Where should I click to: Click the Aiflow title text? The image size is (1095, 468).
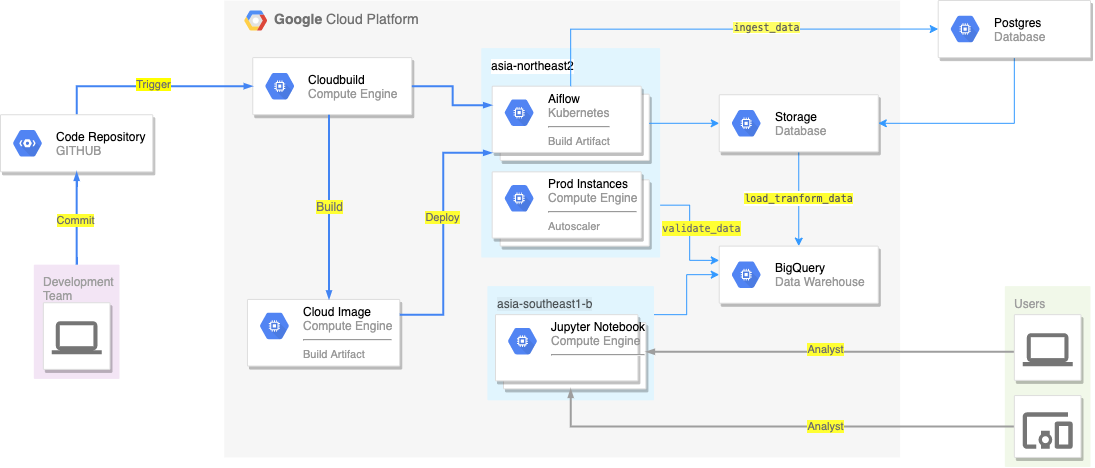click(564, 99)
